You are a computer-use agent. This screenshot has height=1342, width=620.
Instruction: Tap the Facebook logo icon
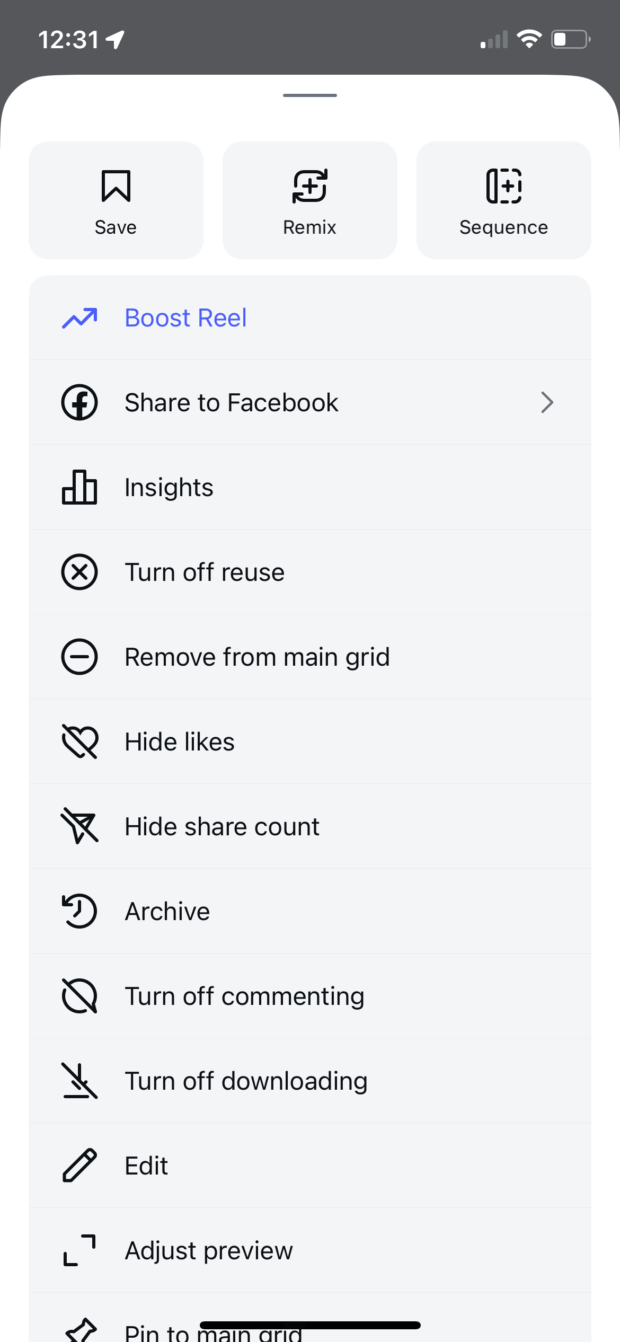(x=80, y=403)
